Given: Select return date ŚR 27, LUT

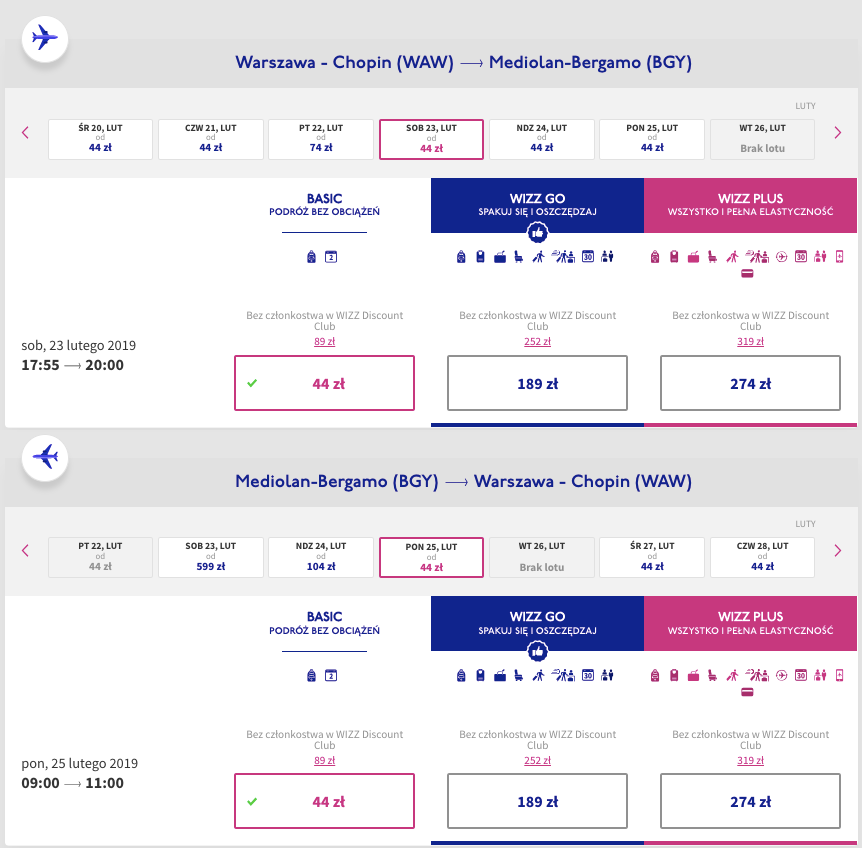Looking at the screenshot, I should (652, 557).
